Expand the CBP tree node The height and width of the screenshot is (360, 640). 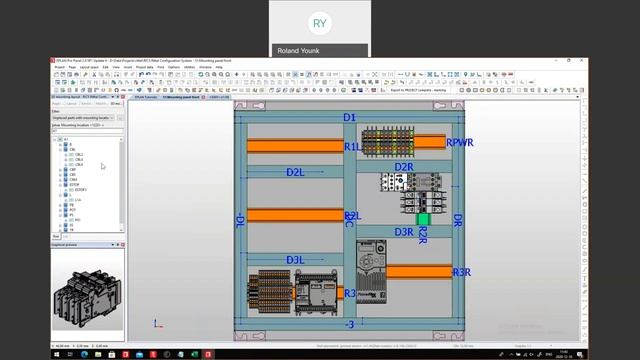coord(60,170)
